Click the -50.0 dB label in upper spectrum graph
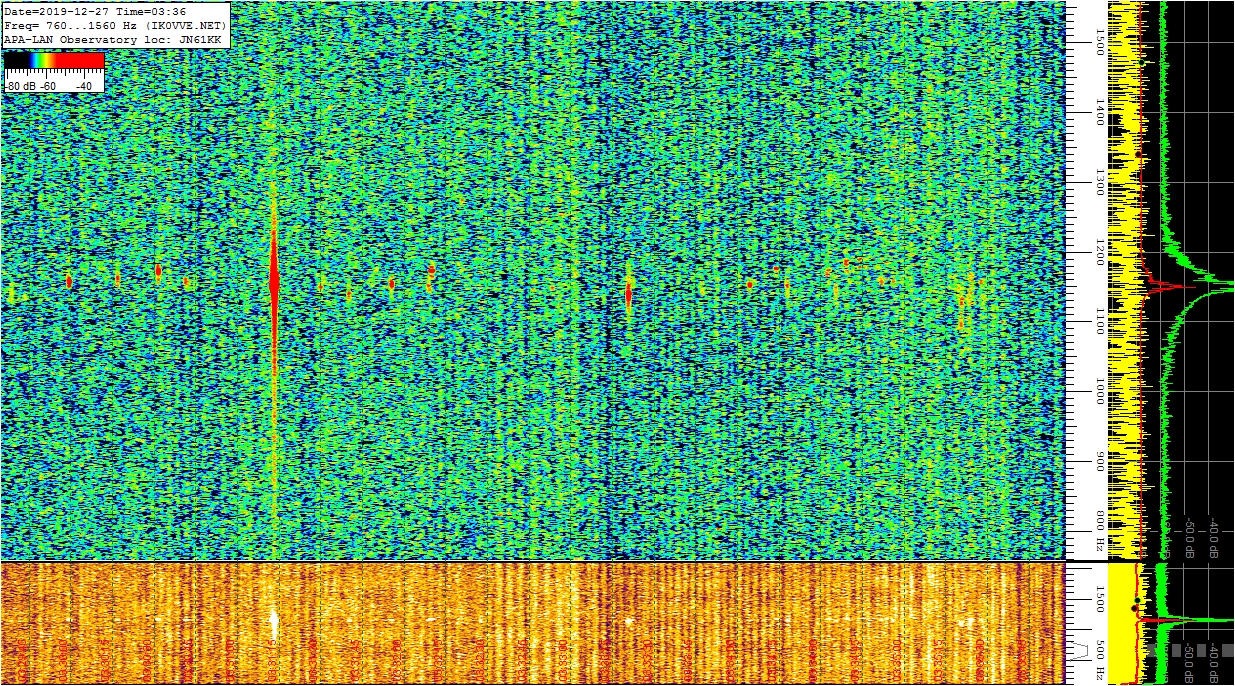Screen dimensions: 1235x686 pos(1189,538)
